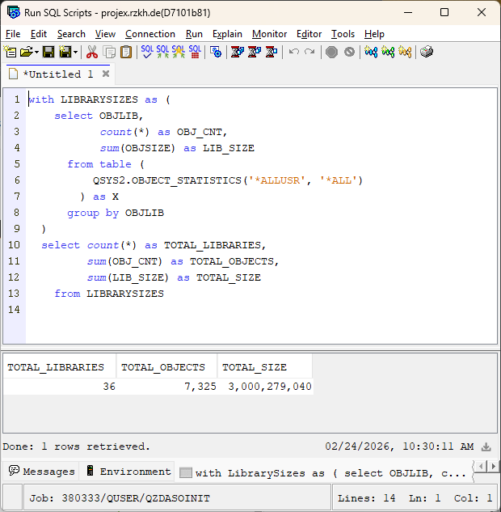Click line number 6 in the gutter

coord(17,180)
